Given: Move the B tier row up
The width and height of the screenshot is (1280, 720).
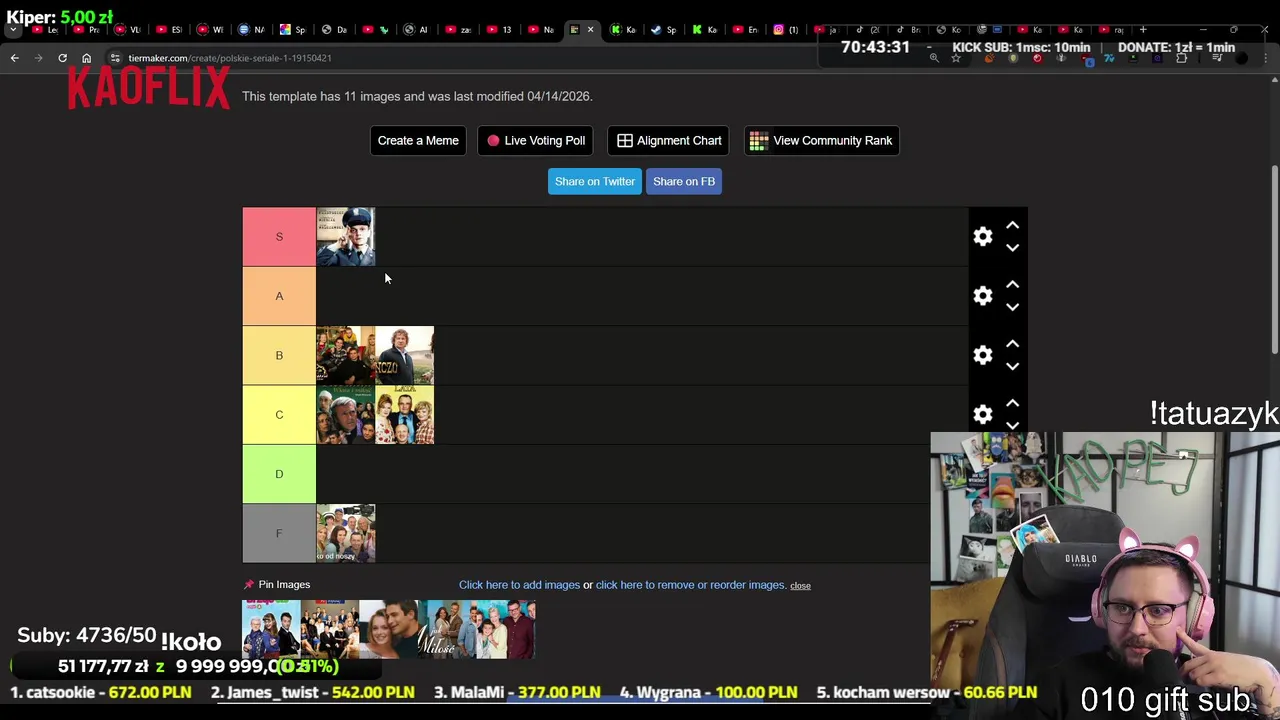Looking at the screenshot, I should click(1012, 344).
